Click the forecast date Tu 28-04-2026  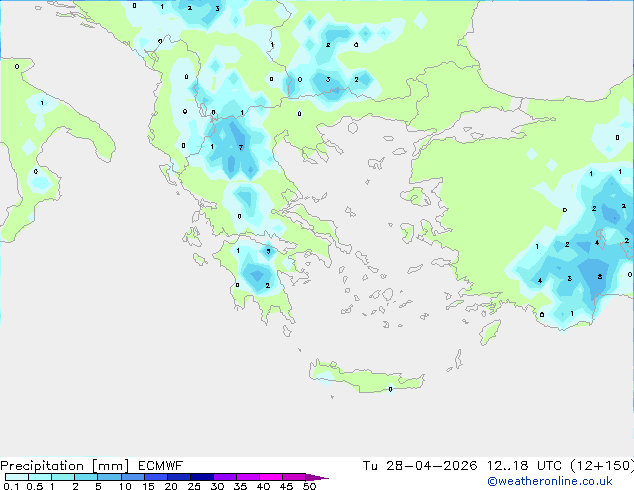(x=420, y=466)
